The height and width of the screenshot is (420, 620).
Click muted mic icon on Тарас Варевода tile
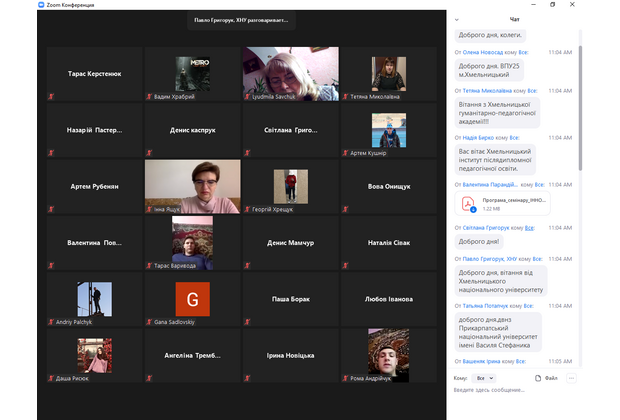pos(149,265)
